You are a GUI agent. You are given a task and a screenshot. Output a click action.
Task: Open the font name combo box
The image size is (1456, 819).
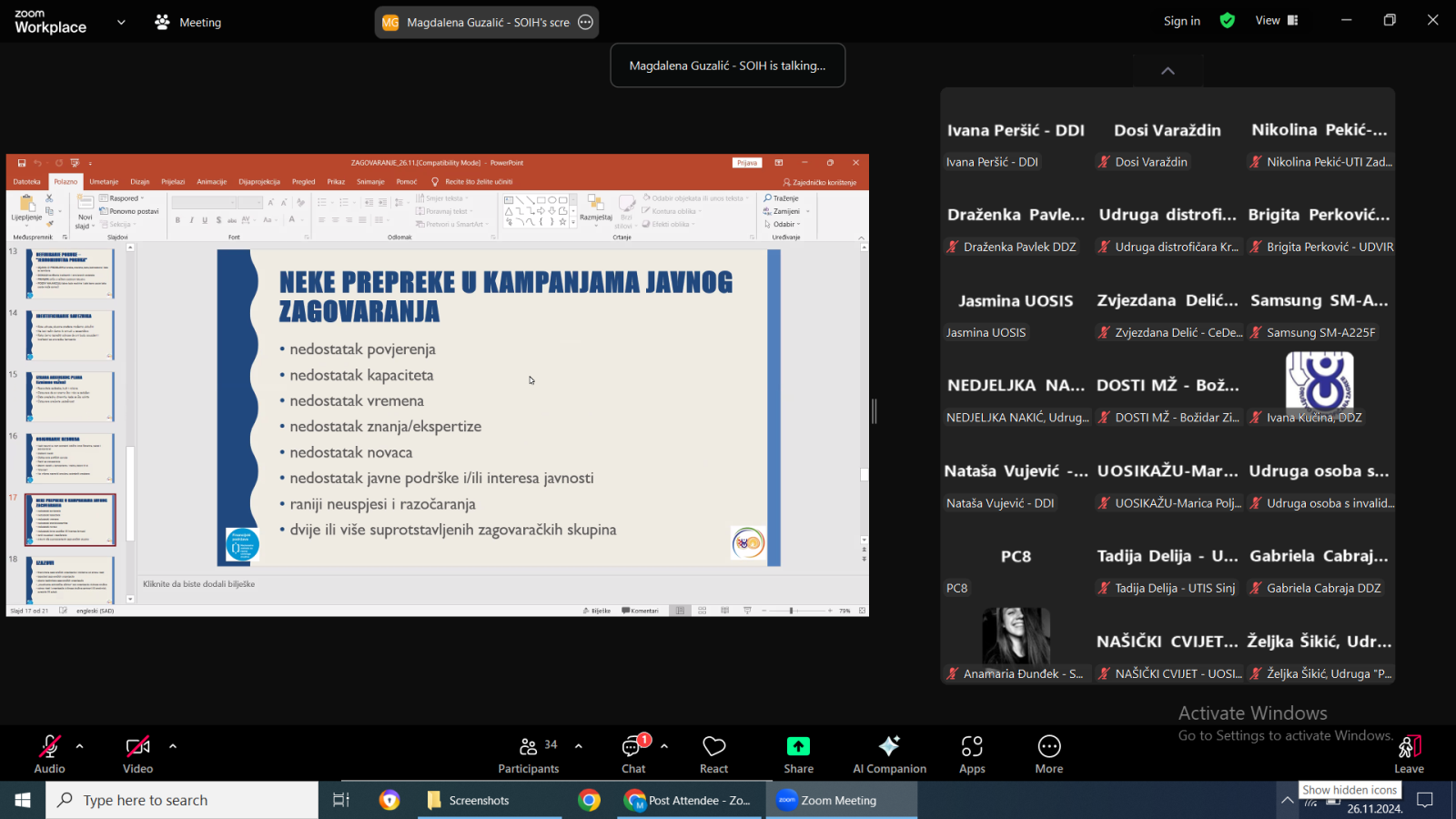click(205, 202)
